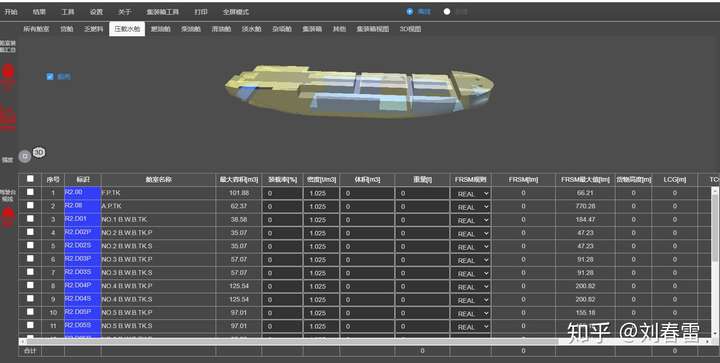Image resolution: width=720 pixels, height=363 pixels.
Task: Click density field 1.025 of A.P.TK row
Action: click(321, 207)
